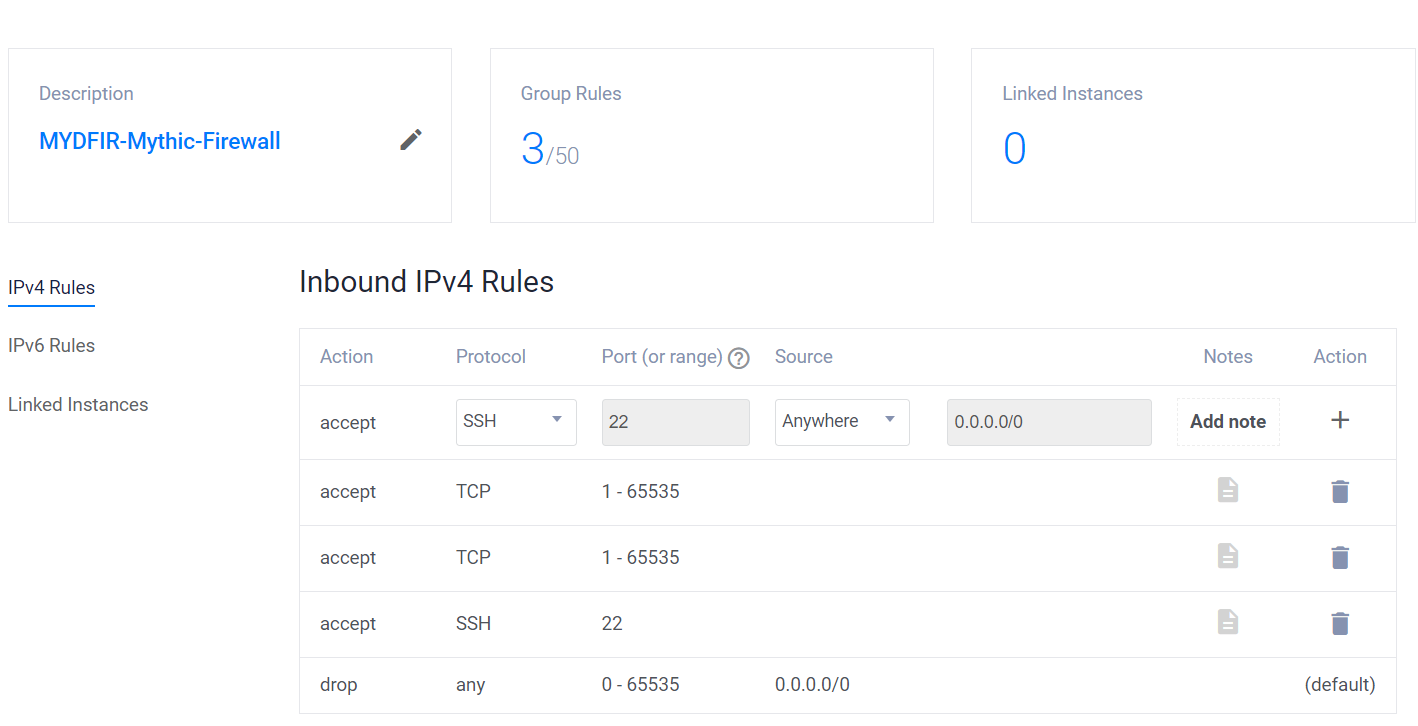1418x726 pixels.
Task: Open the SSH protocol dropdown
Action: pos(516,422)
